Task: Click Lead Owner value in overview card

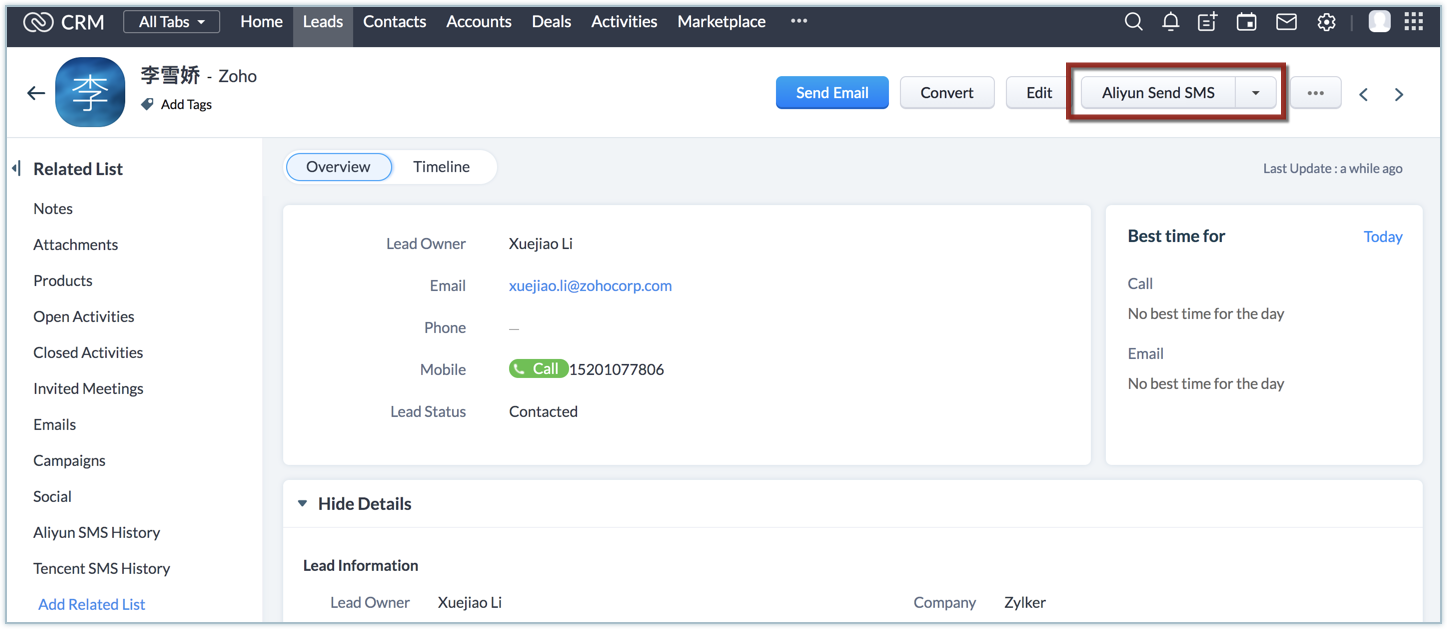Action: [541, 244]
